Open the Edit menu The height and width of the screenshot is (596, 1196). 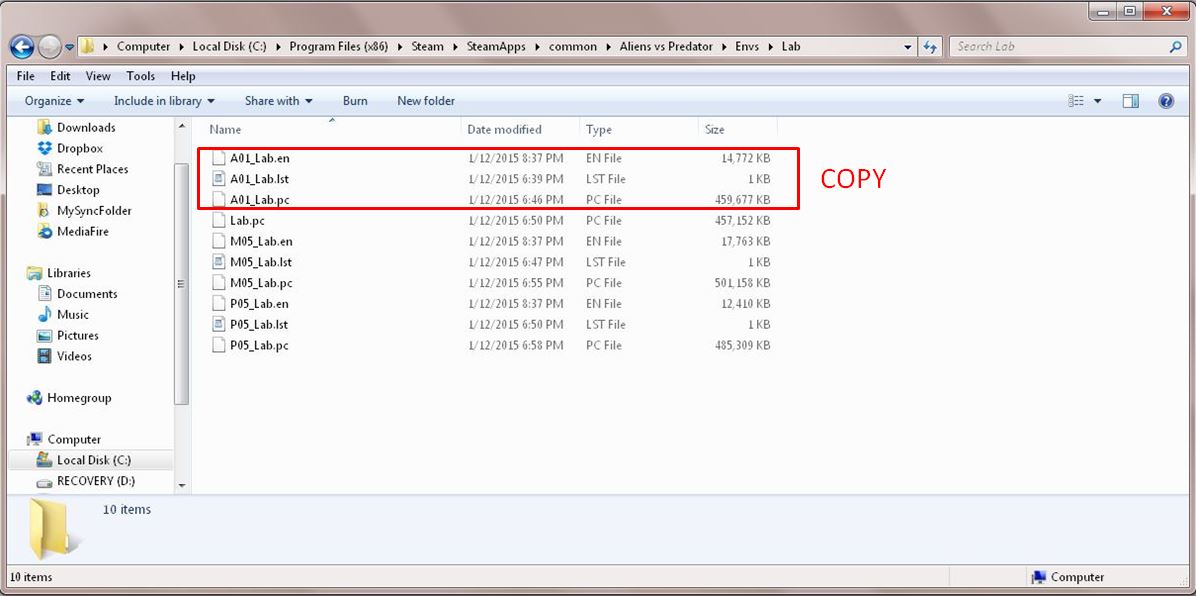60,76
